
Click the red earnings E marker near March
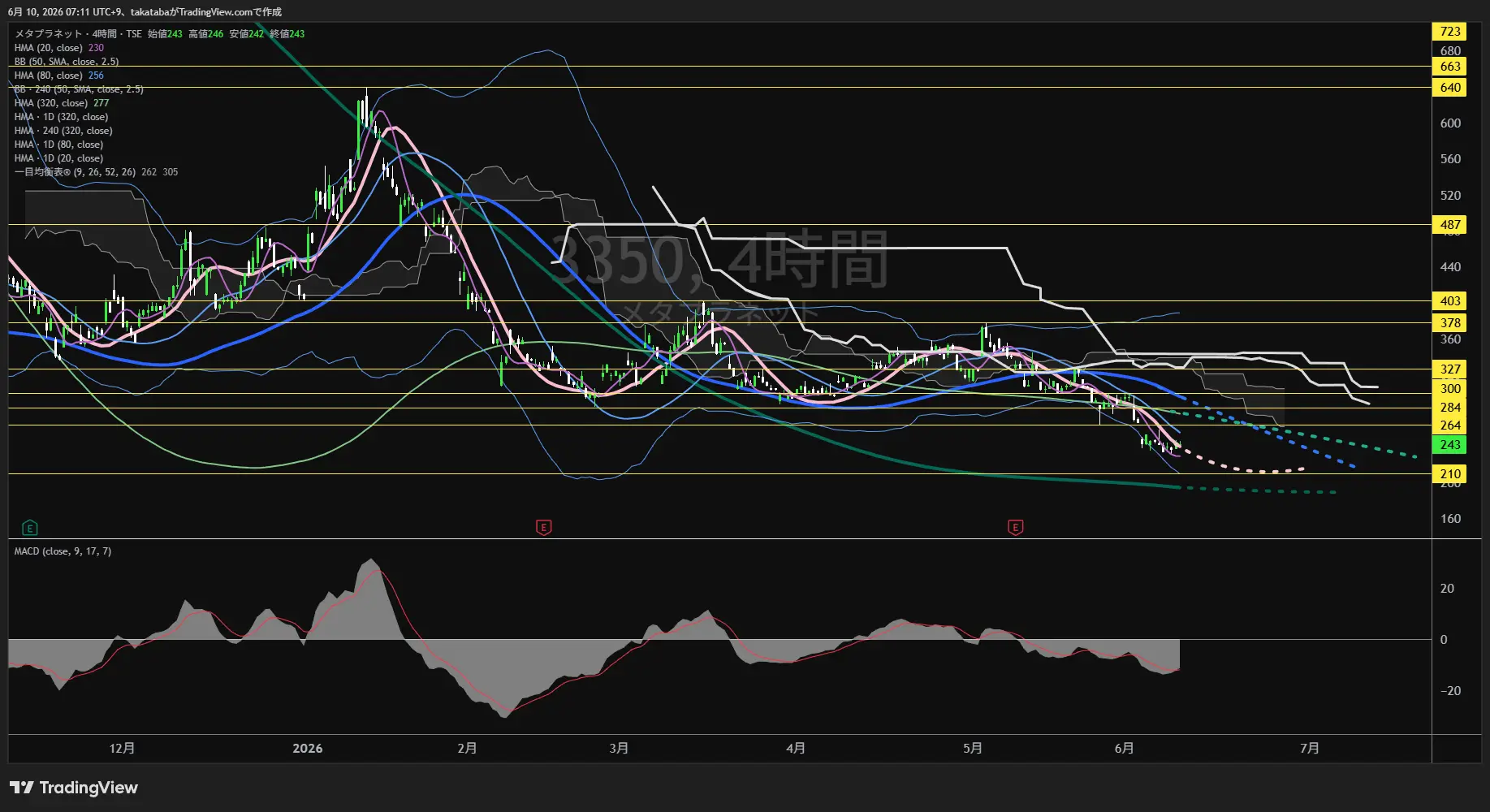[x=544, y=528]
